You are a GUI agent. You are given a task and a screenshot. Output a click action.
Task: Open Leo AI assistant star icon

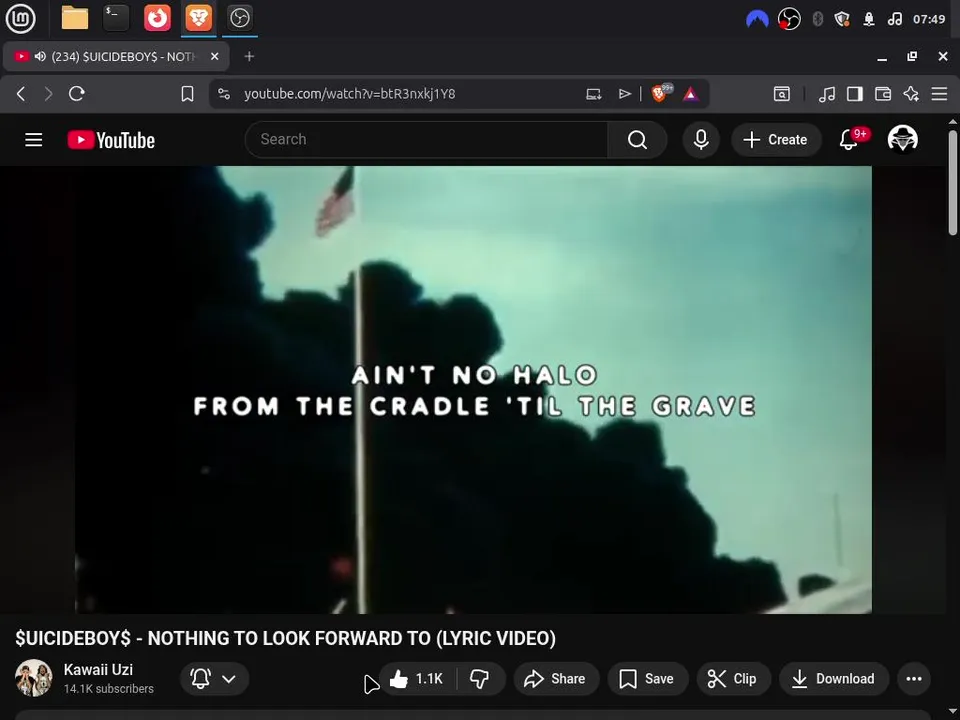point(911,94)
